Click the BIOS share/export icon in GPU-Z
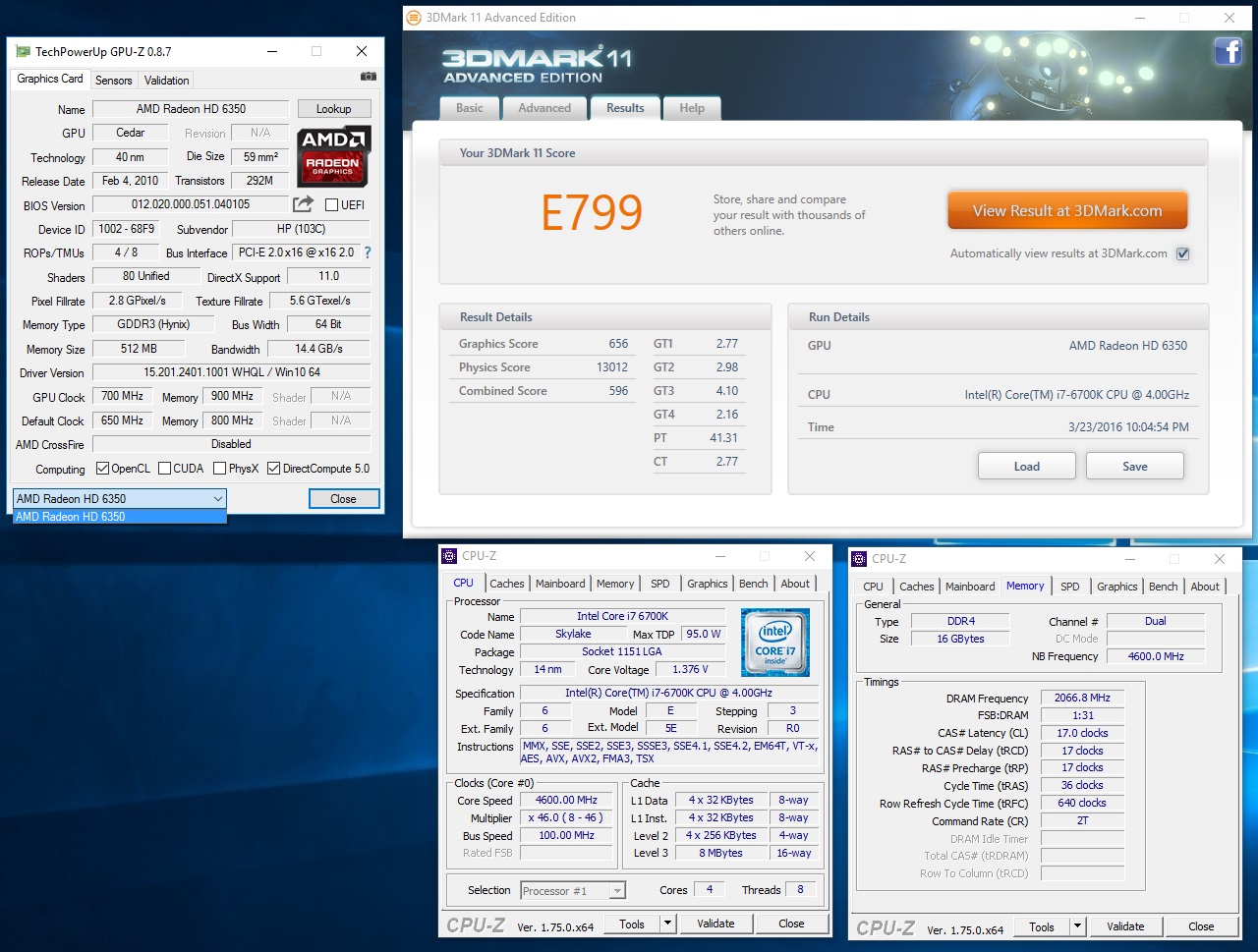Screen dimensions: 1258x952 click(303, 204)
